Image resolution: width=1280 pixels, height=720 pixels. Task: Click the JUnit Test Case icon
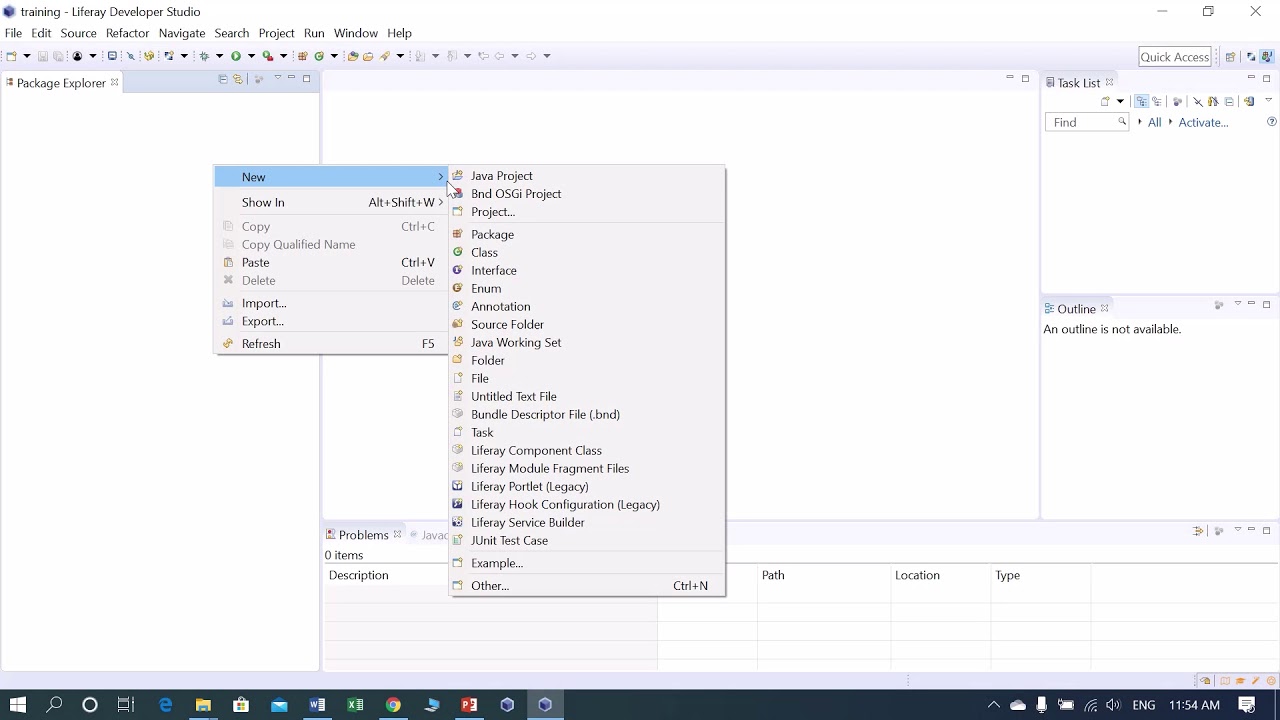coord(458,540)
